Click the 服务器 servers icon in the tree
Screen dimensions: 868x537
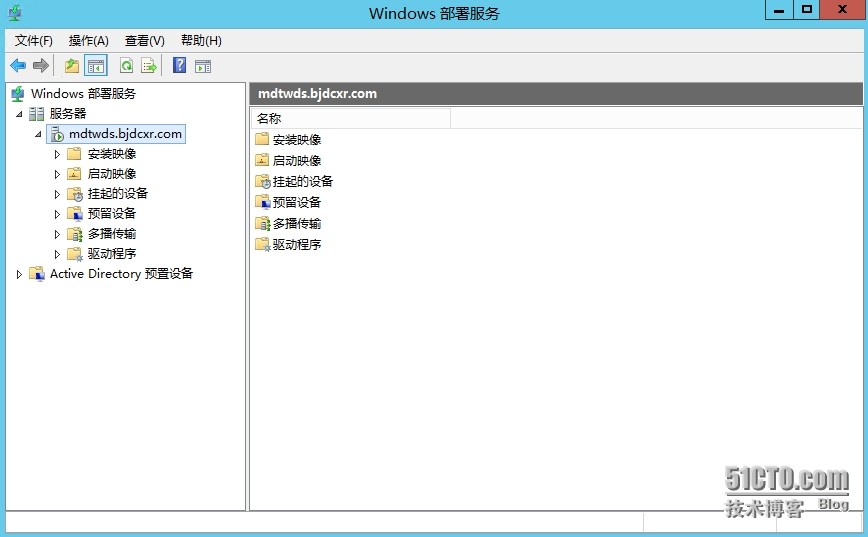[x=37, y=114]
